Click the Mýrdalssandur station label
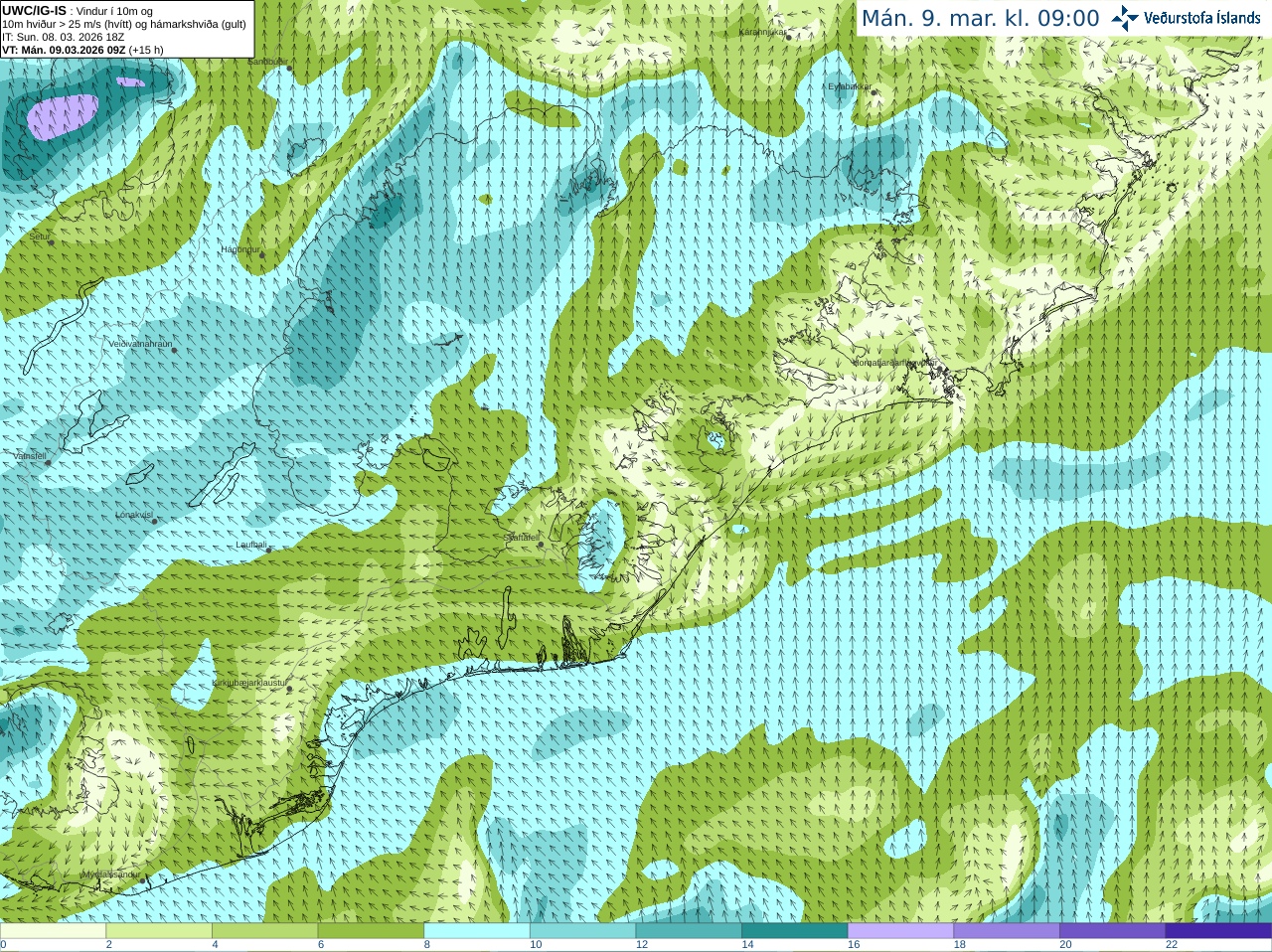The height and width of the screenshot is (952, 1272). 111,874
